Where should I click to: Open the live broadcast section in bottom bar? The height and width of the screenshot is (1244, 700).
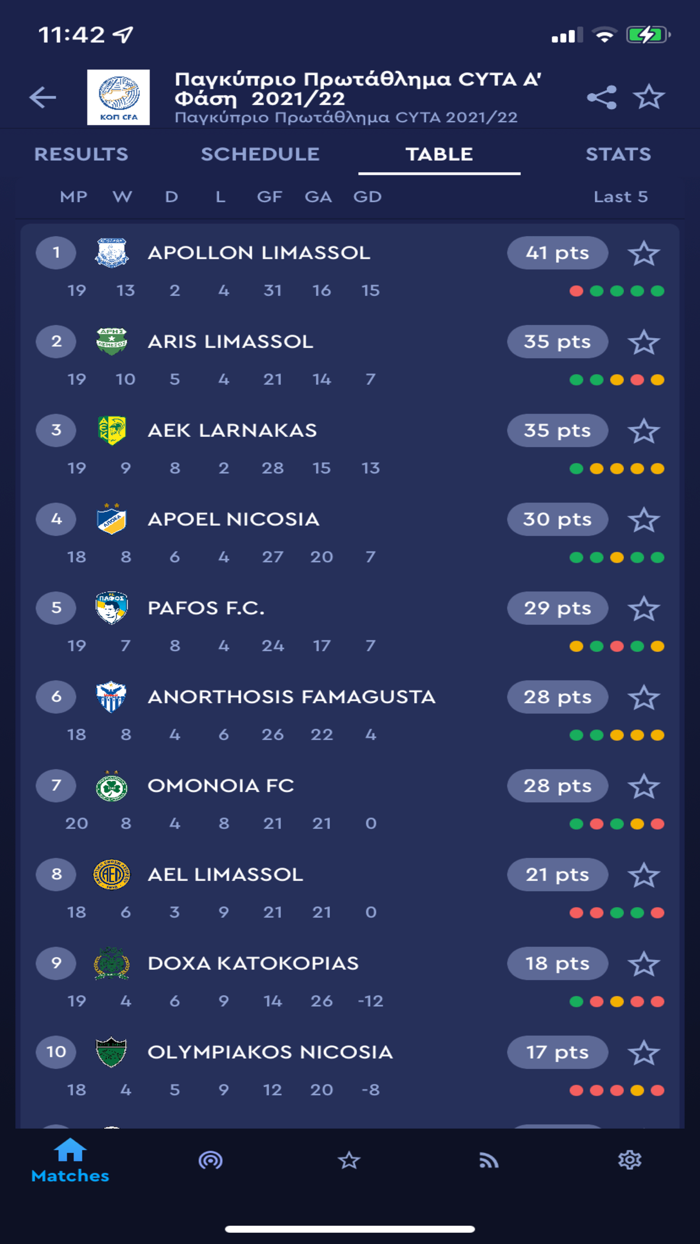coord(210,1160)
